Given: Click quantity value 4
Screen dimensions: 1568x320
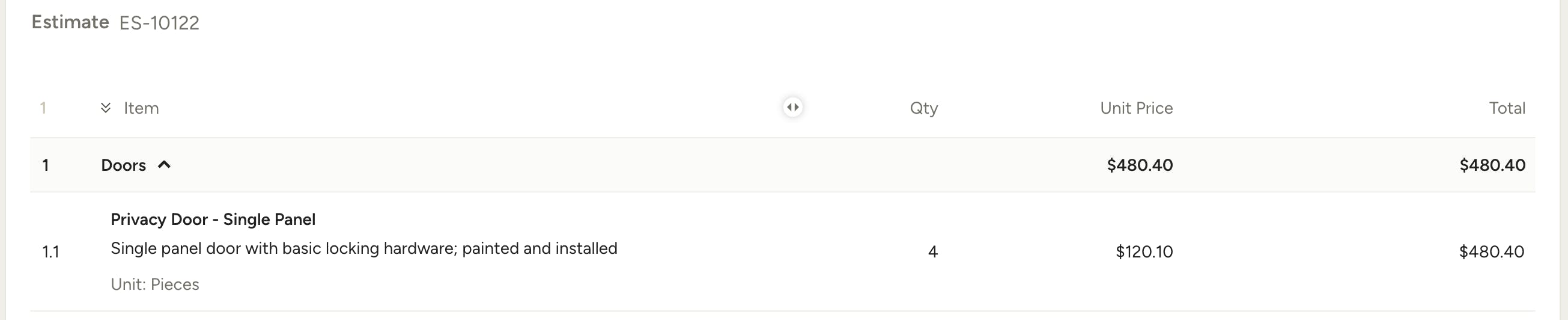Looking at the screenshot, I should [x=932, y=252].
